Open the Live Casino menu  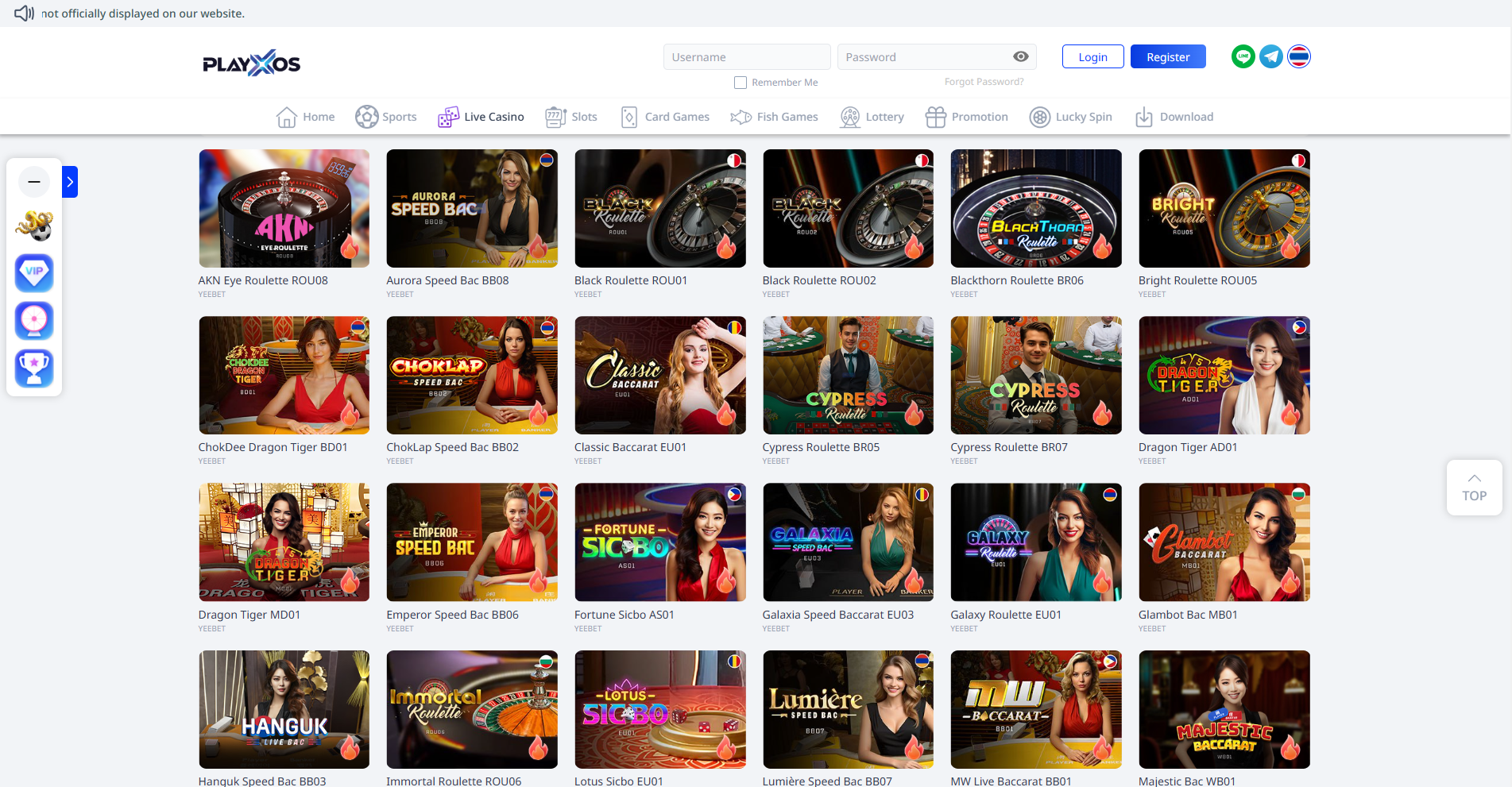[x=481, y=117]
